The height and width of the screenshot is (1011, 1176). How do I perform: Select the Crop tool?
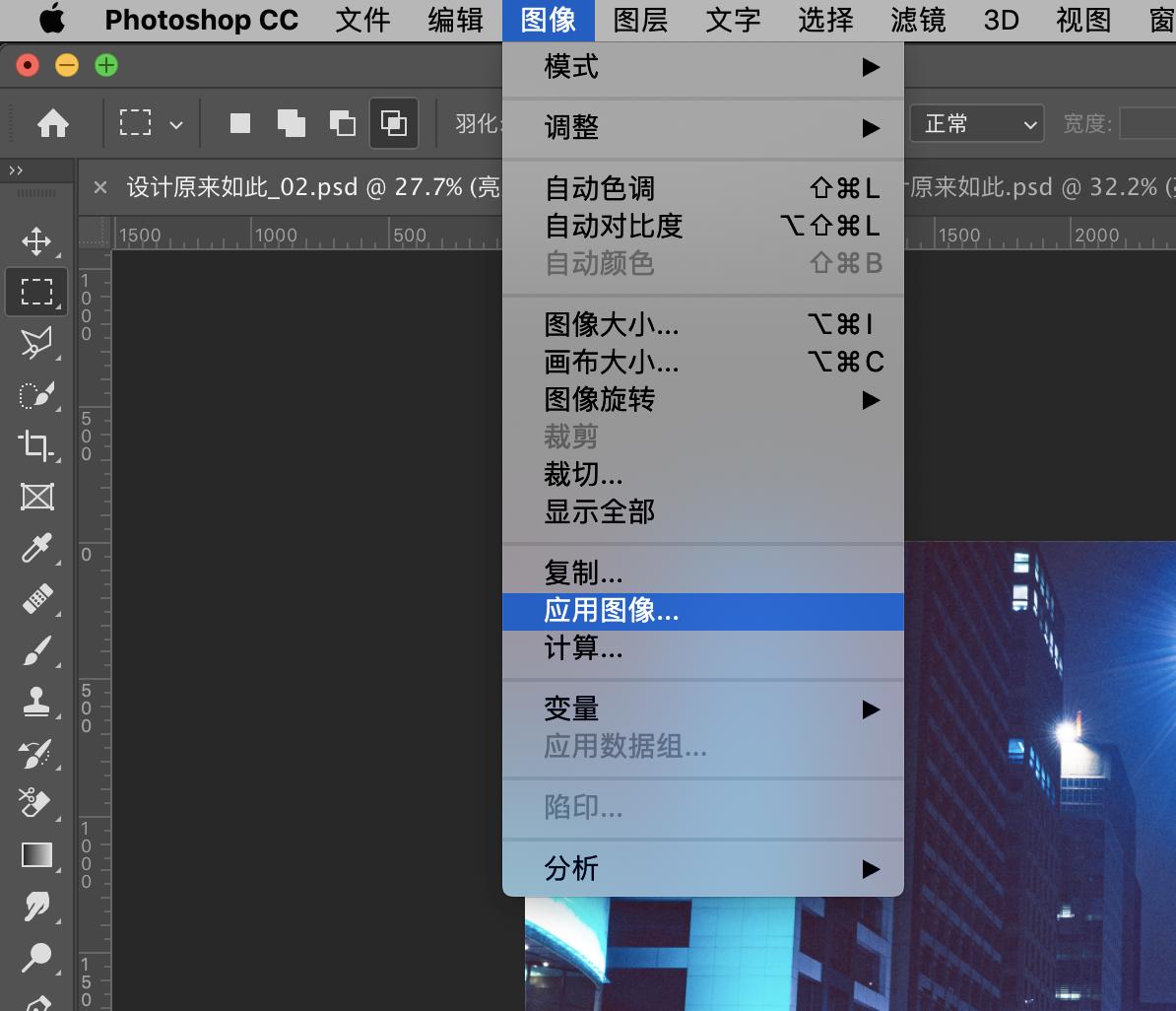[x=36, y=445]
